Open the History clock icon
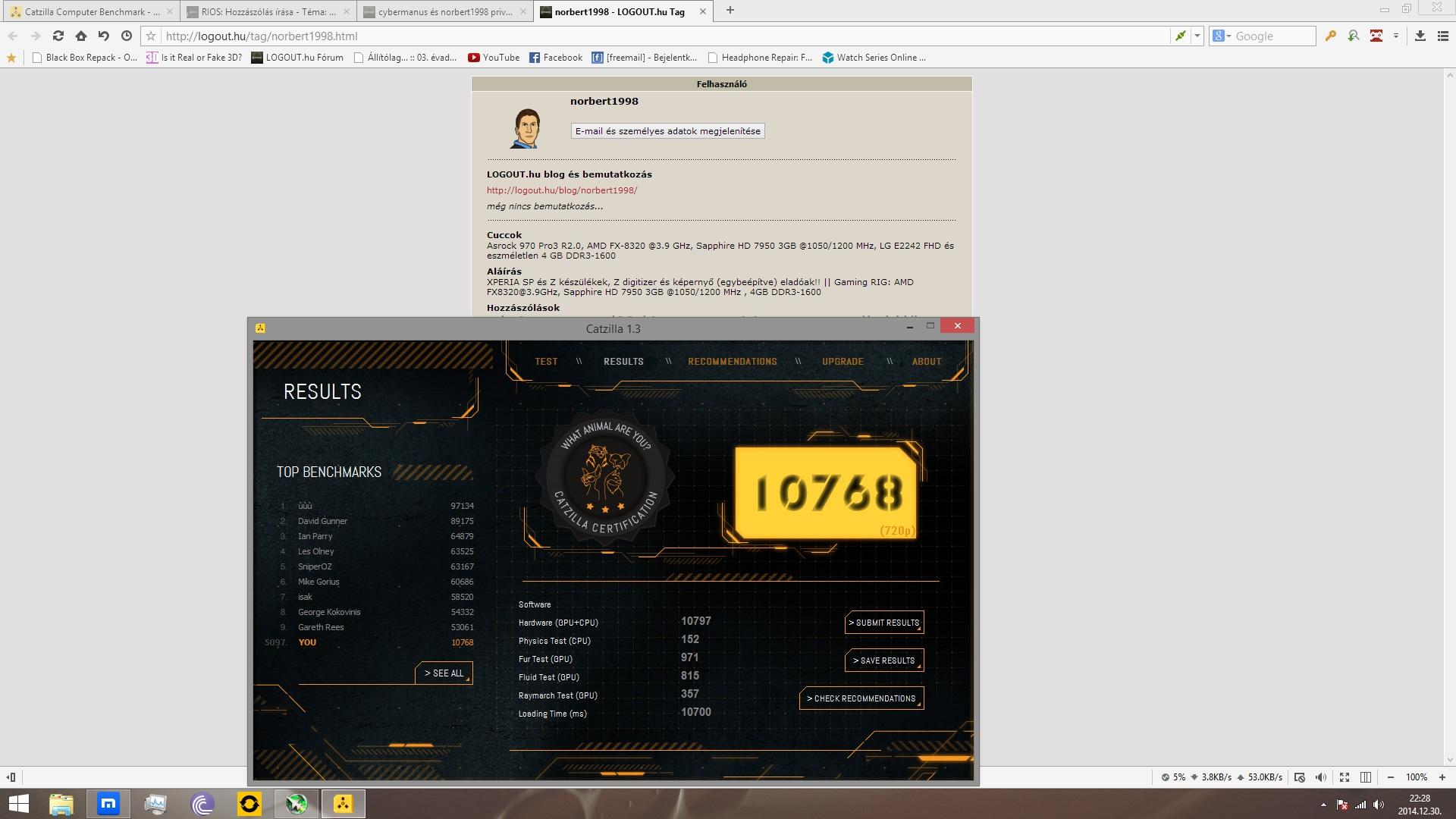The height and width of the screenshot is (819, 1456). click(127, 36)
